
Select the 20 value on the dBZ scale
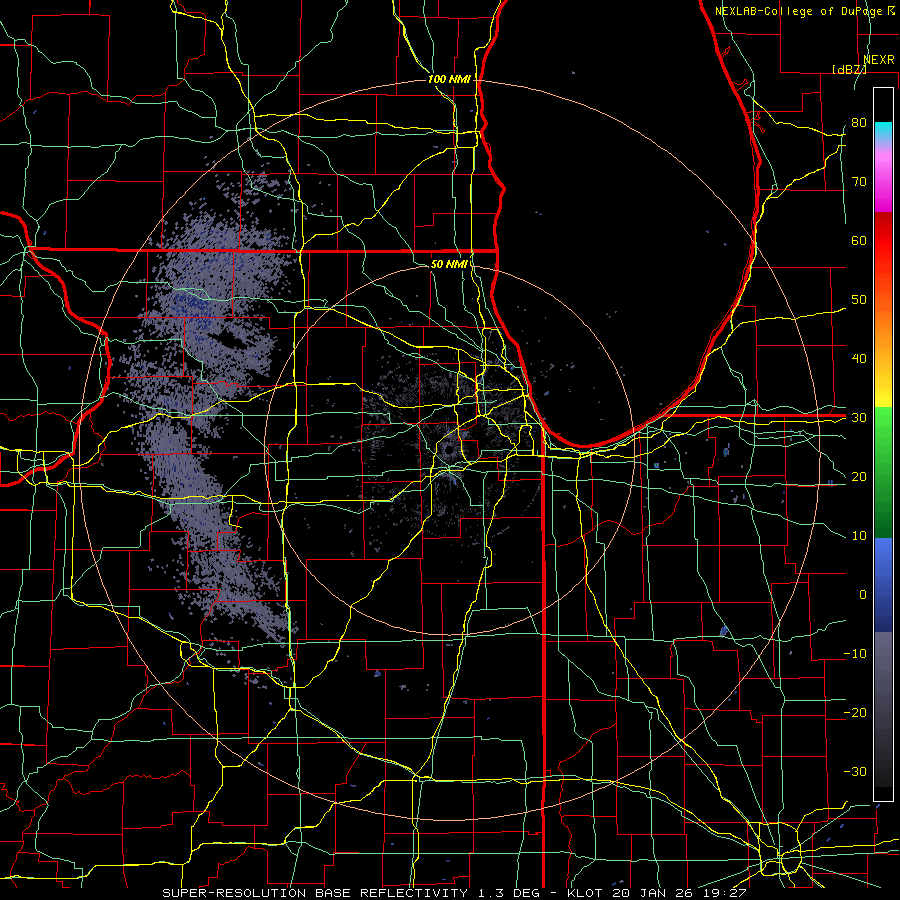tap(859, 476)
